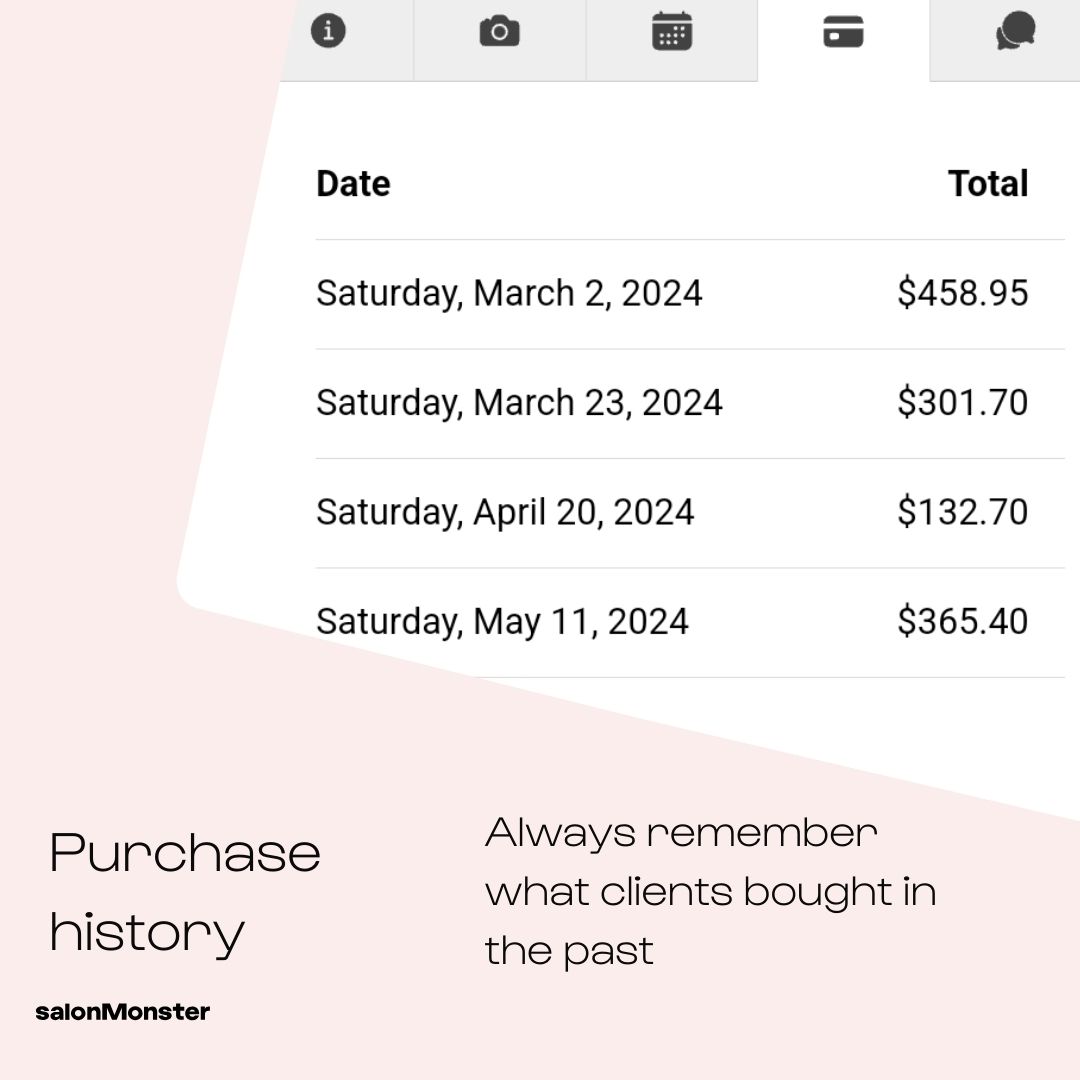Screen dimensions: 1080x1080
Task: Click the $458.95 total amount
Action: click(x=962, y=293)
